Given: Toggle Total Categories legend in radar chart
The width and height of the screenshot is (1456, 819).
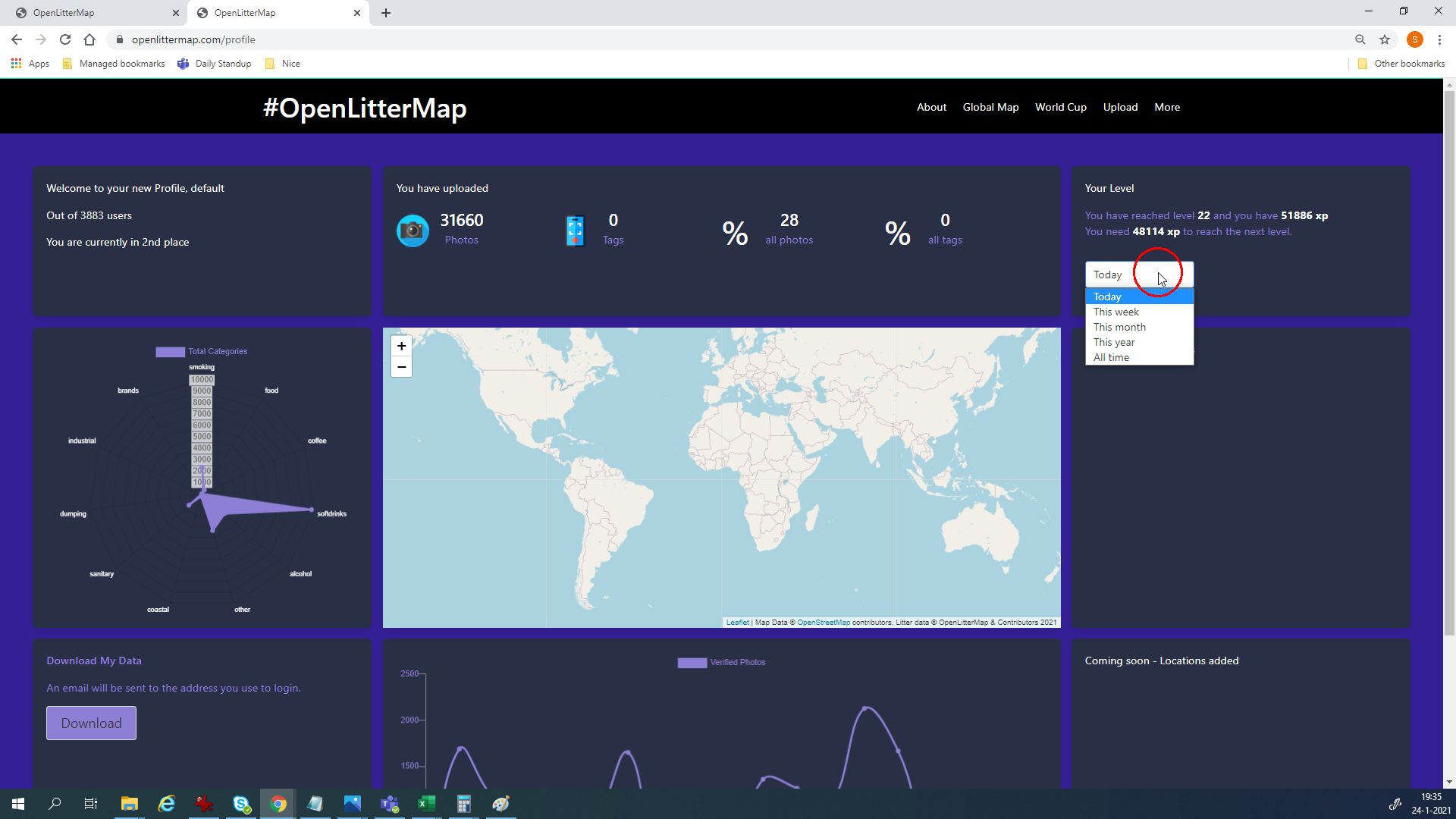Looking at the screenshot, I should tap(202, 352).
